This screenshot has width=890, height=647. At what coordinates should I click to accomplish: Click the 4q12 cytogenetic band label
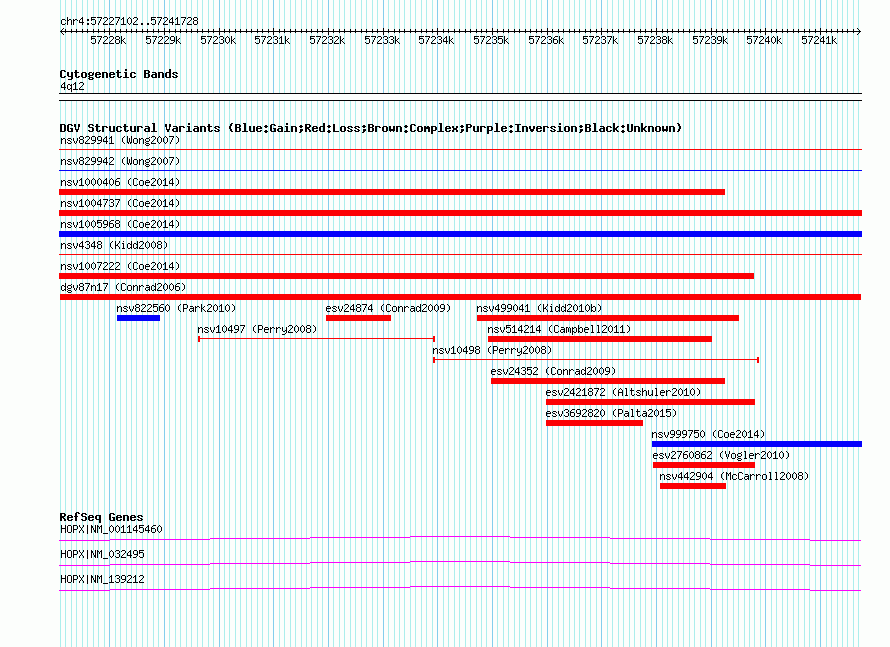click(72, 86)
